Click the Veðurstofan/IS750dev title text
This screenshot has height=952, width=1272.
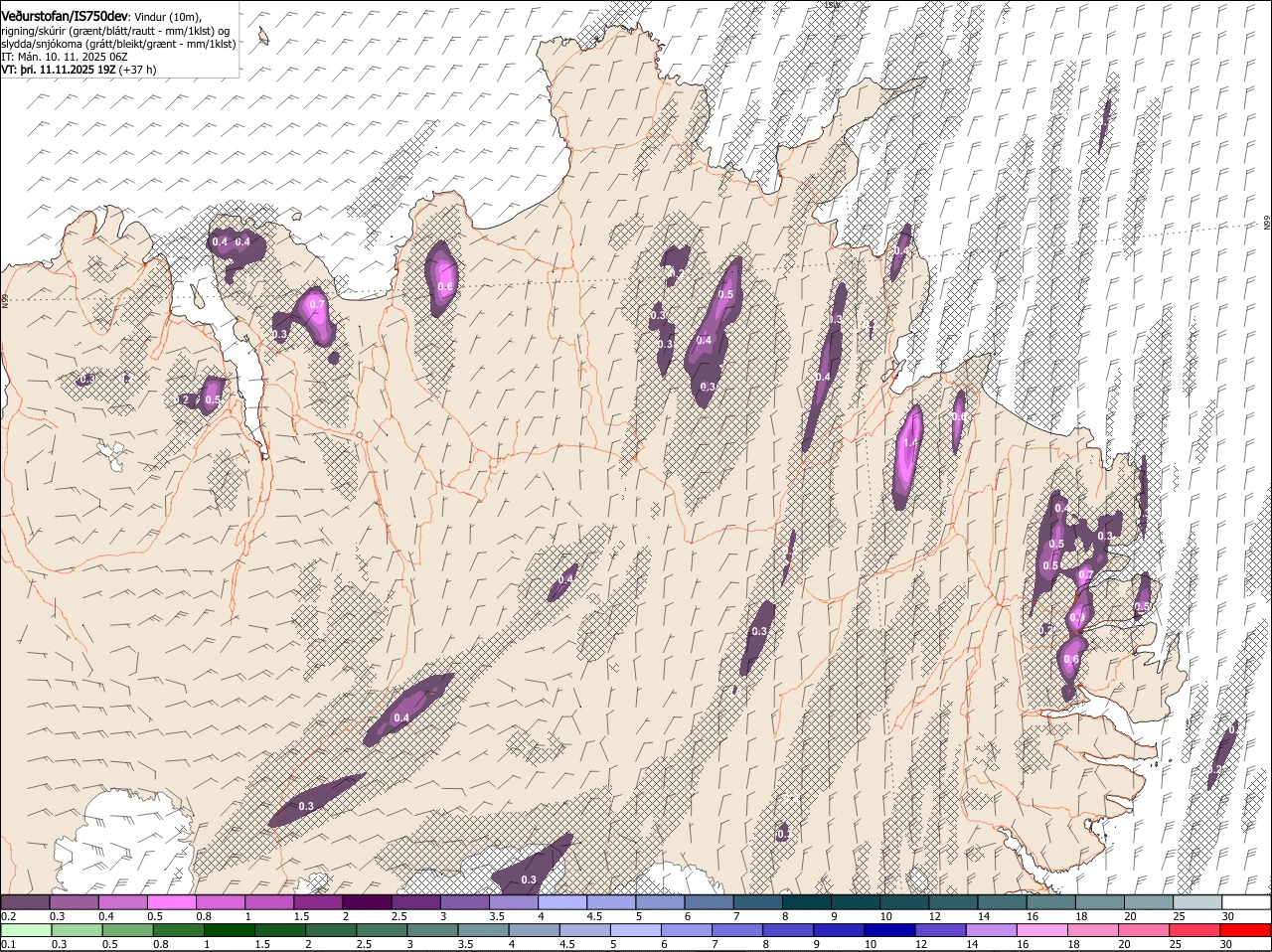(x=65, y=16)
